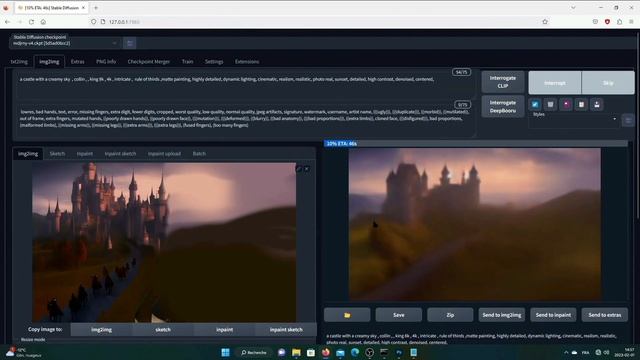The image size is (640, 360).
Task: Open the Extensions tab
Action: [247, 62]
